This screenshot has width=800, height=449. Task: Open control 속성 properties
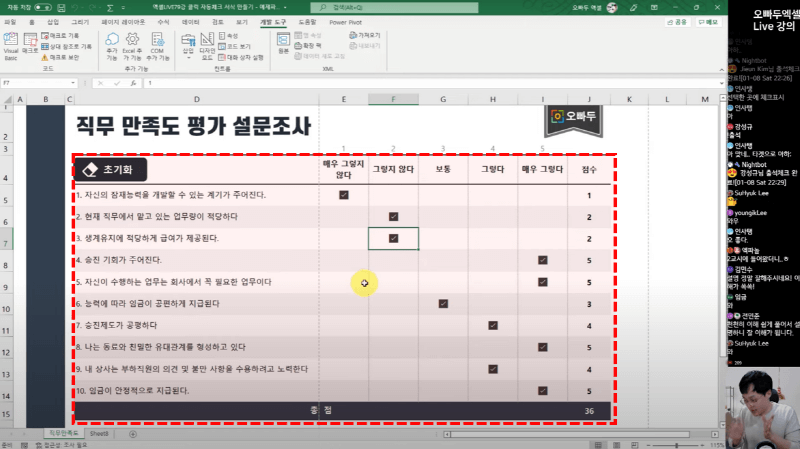click(229, 36)
